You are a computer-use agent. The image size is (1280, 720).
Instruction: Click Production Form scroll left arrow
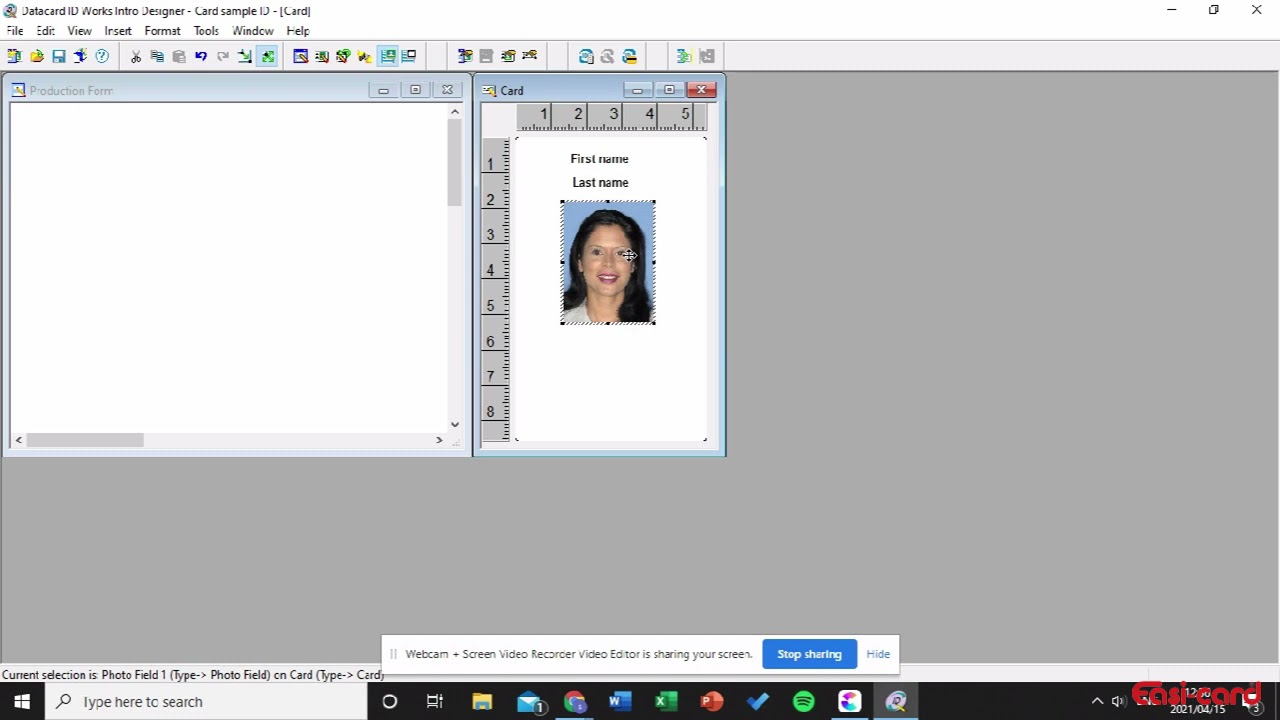click(19, 440)
